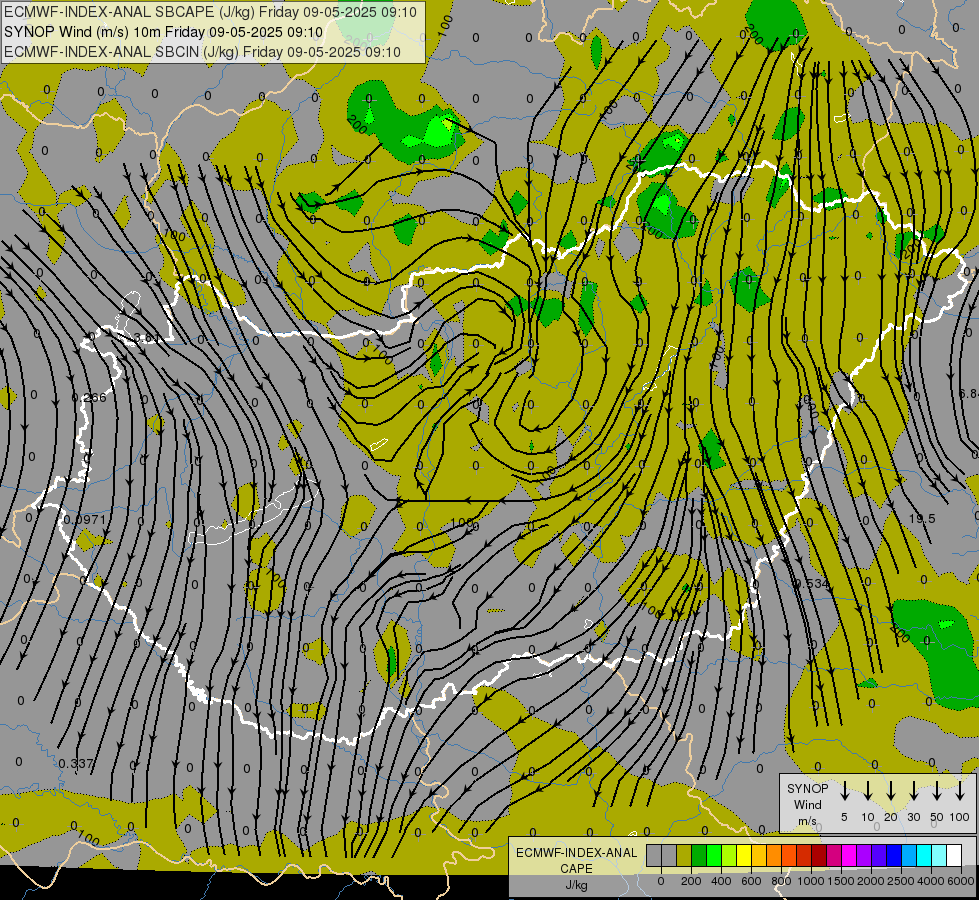Click the SYNOP Wind m/s legend label

point(807,804)
